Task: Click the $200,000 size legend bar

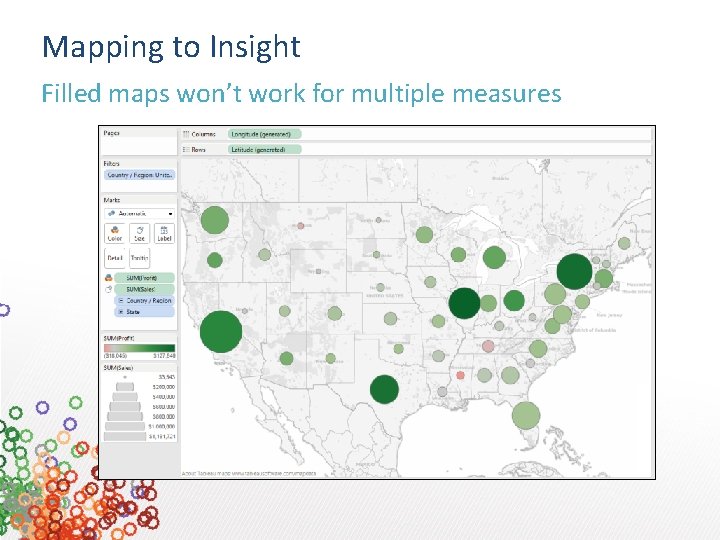Action: point(125,387)
